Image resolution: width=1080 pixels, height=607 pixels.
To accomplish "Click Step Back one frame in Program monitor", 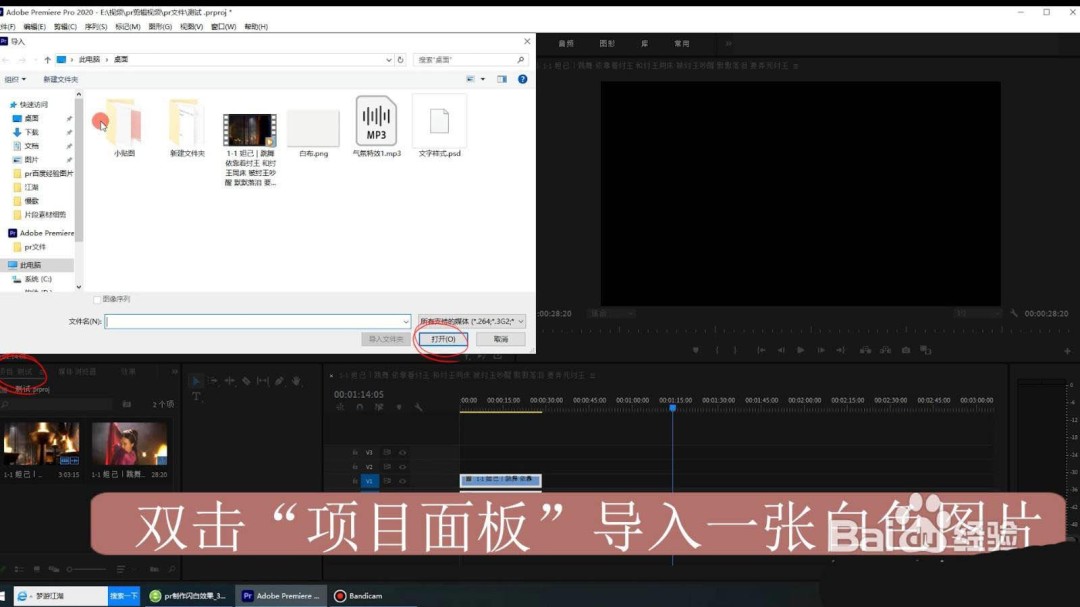I will click(781, 350).
